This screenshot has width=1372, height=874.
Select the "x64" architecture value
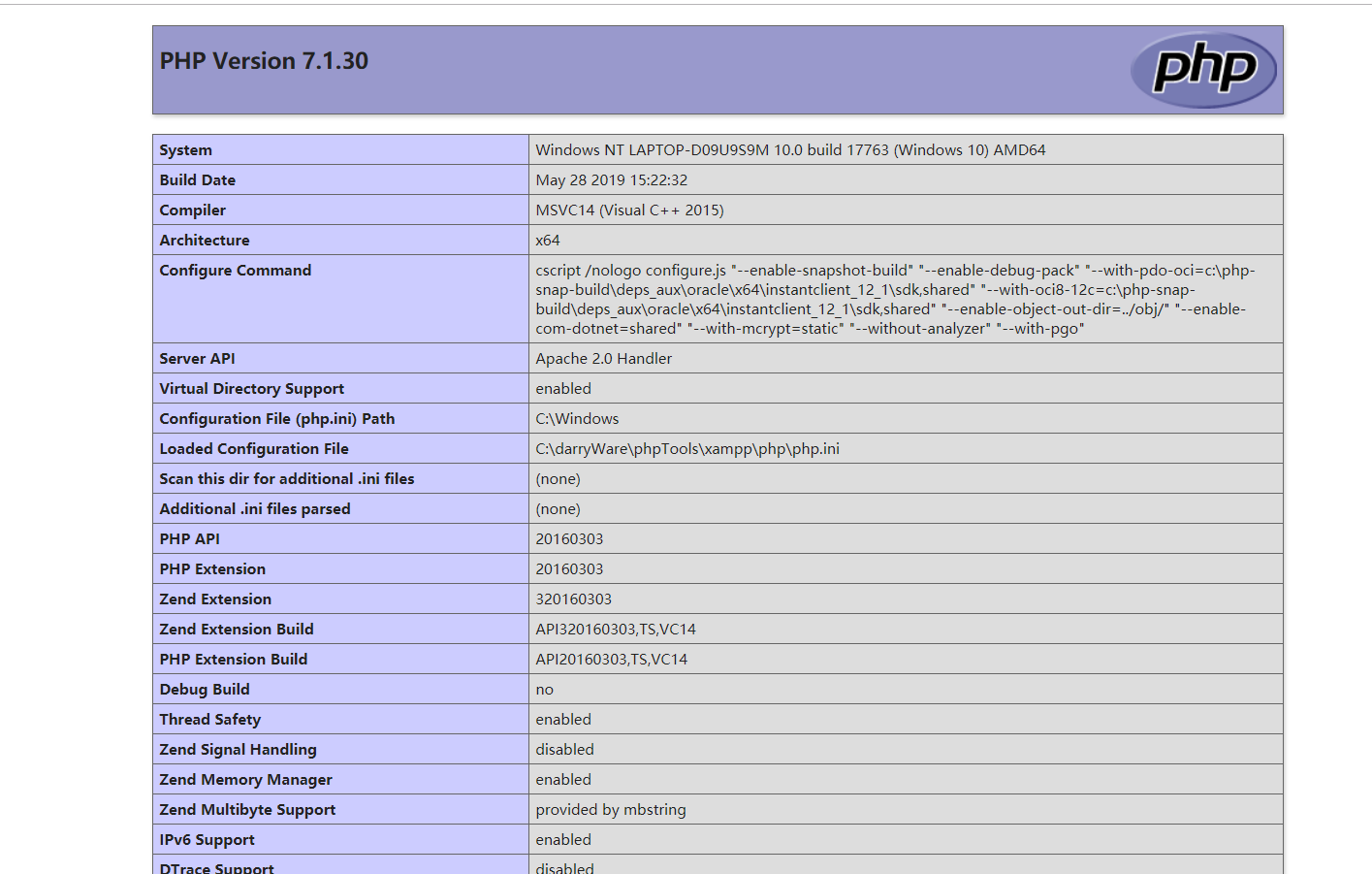[x=548, y=241]
